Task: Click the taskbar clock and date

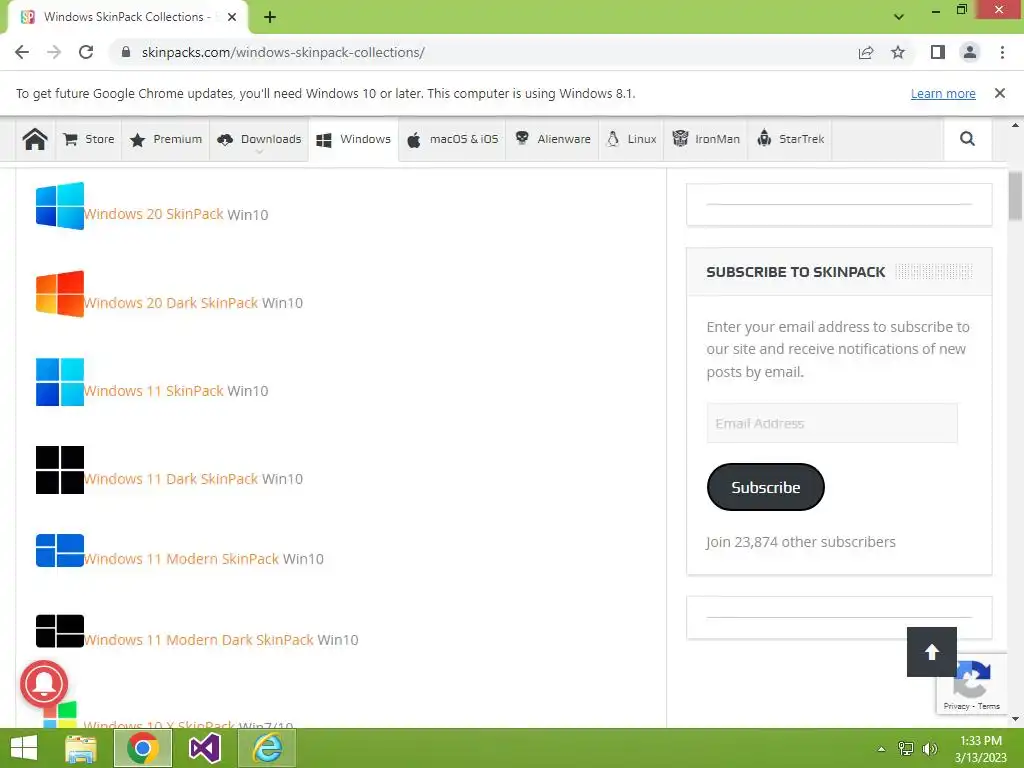Action: 981,749
